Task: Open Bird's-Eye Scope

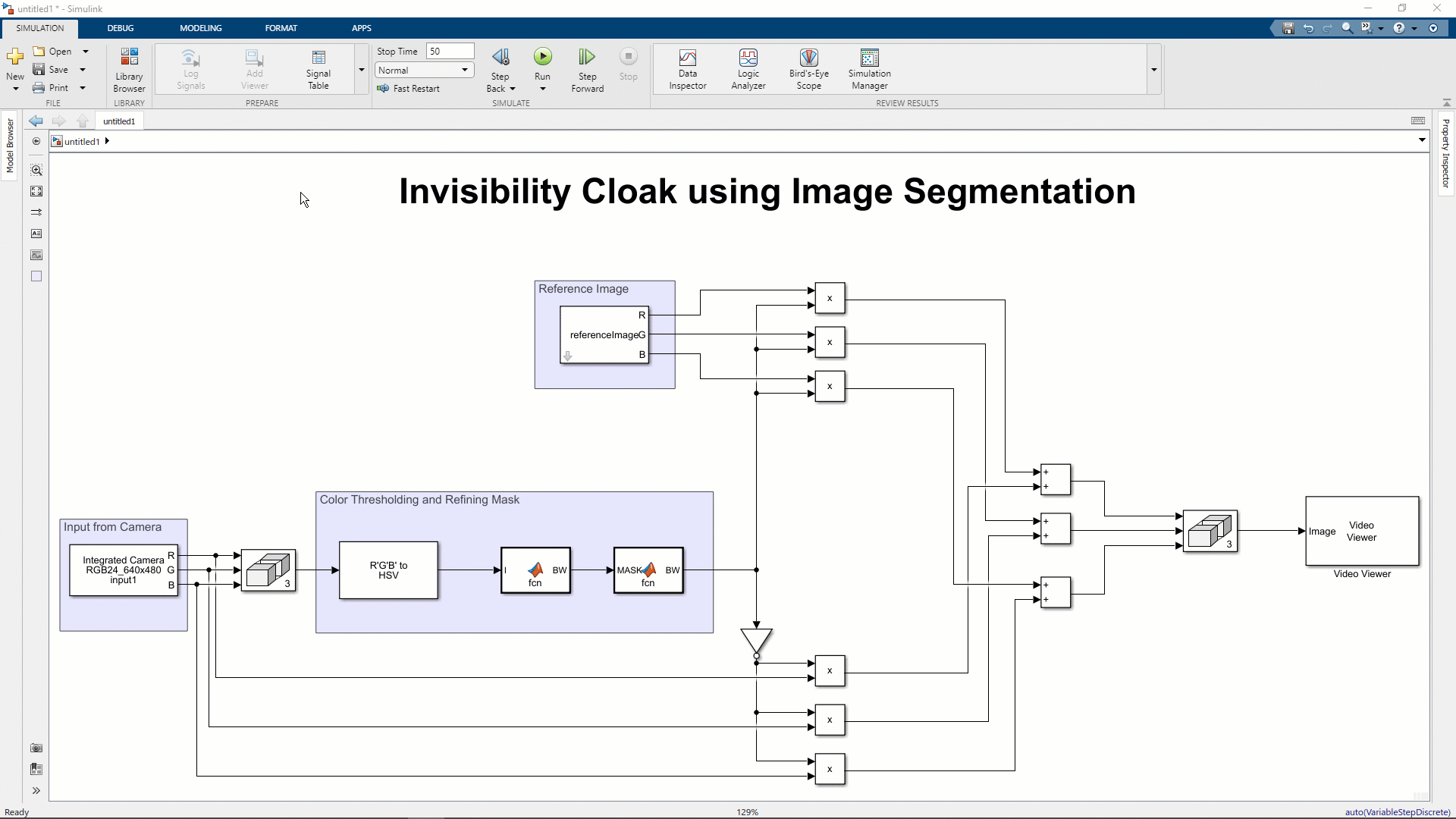Action: coord(808,69)
